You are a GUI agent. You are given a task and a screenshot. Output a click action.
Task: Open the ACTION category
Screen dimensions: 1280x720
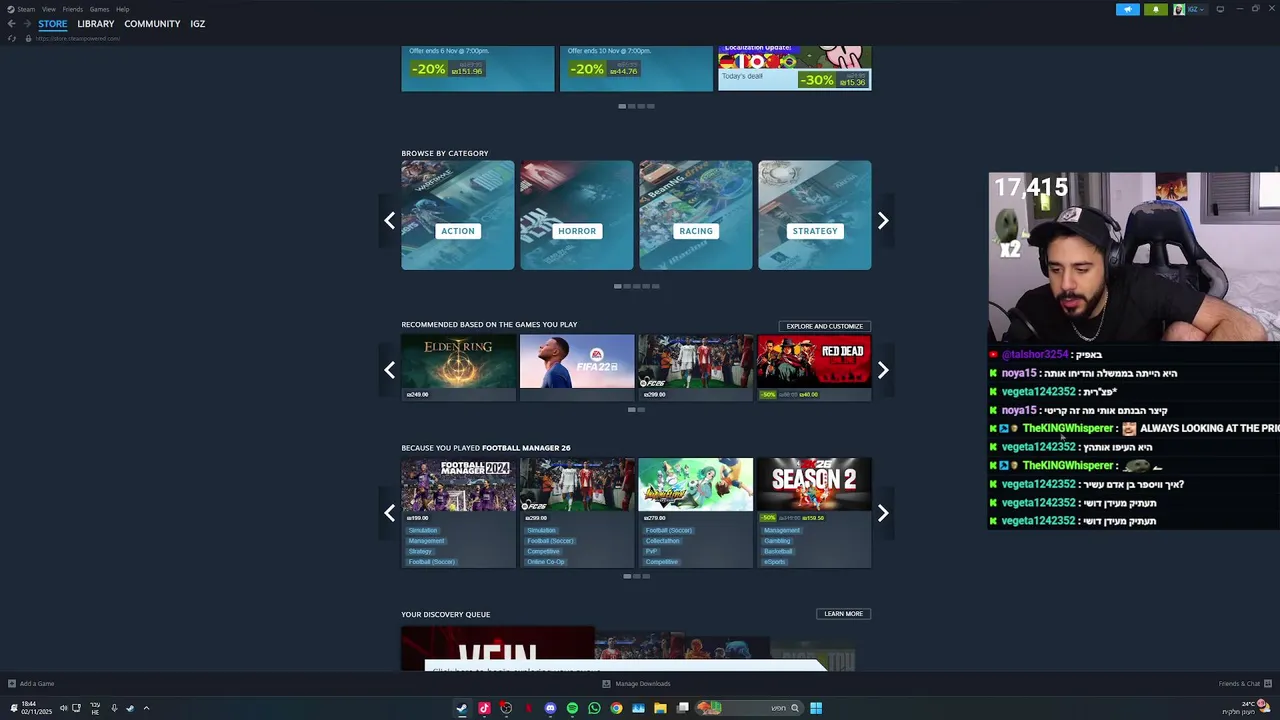[x=458, y=215]
